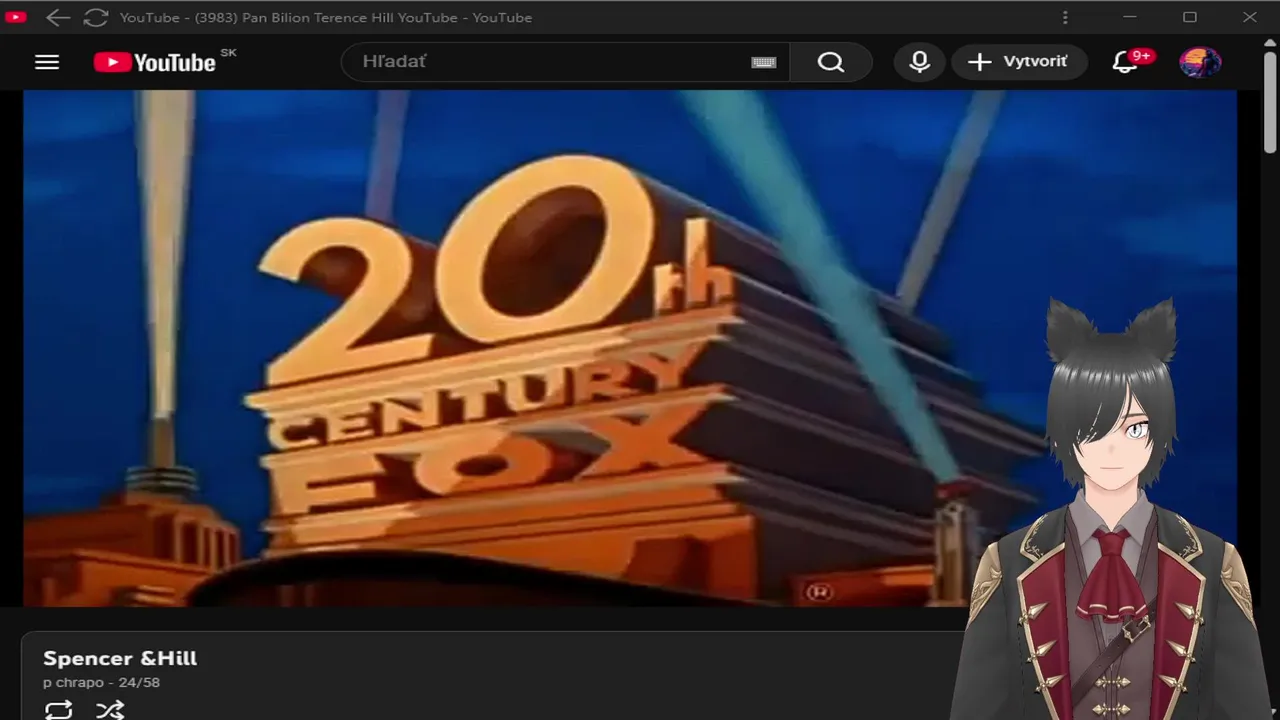Open the YouTube hamburger guide menu
This screenshot has width=1280, height=720.
pos(47,62)
